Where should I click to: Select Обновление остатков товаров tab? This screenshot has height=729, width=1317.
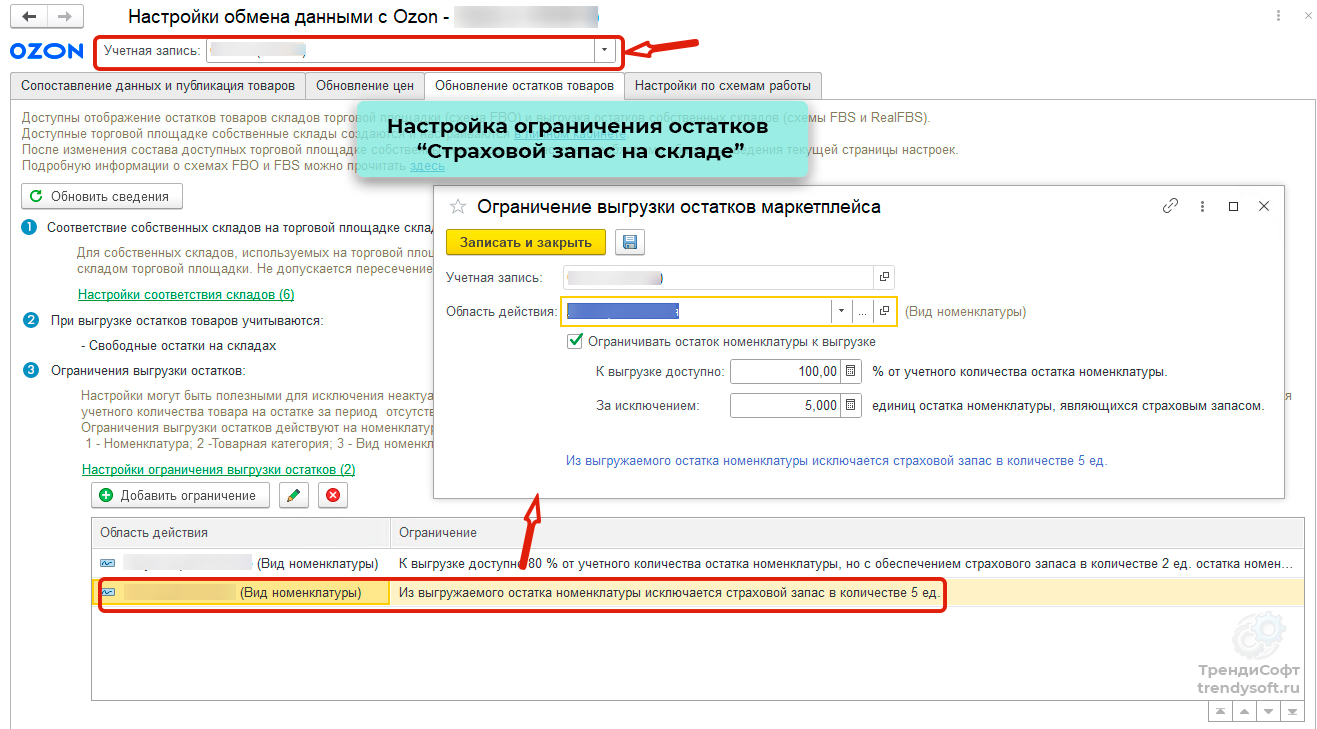click(x=524, y=86)
